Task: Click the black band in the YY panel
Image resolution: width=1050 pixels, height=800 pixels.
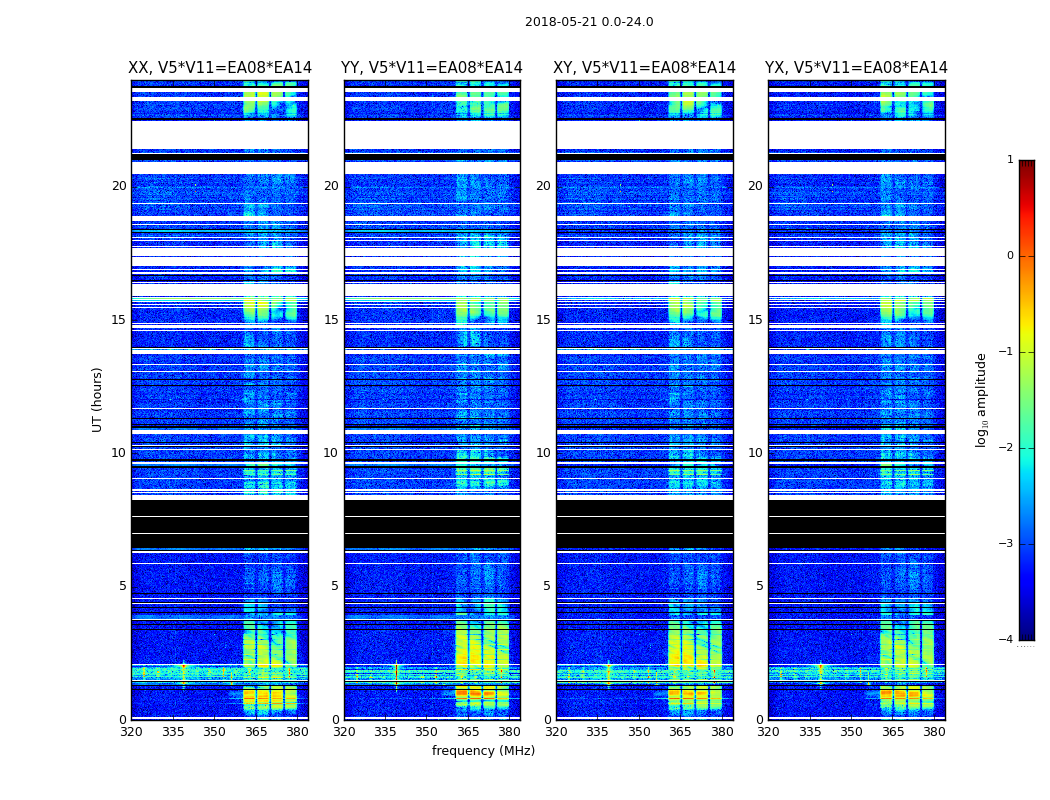Action: click(432, 524)
